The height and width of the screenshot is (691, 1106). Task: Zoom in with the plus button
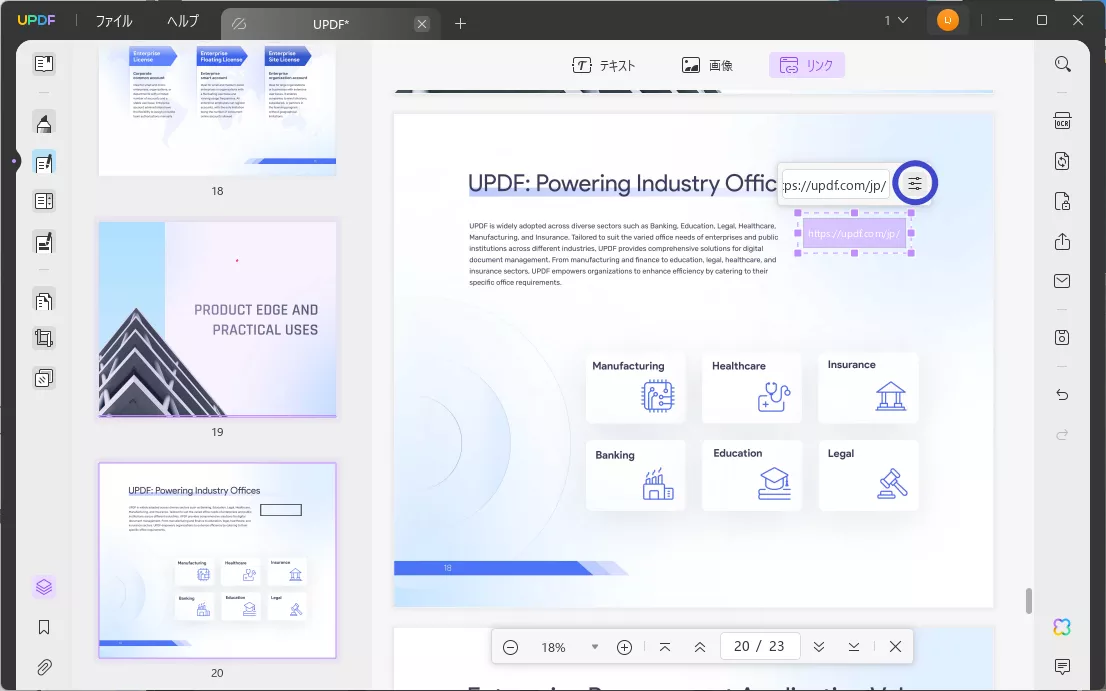coord(624,647)
